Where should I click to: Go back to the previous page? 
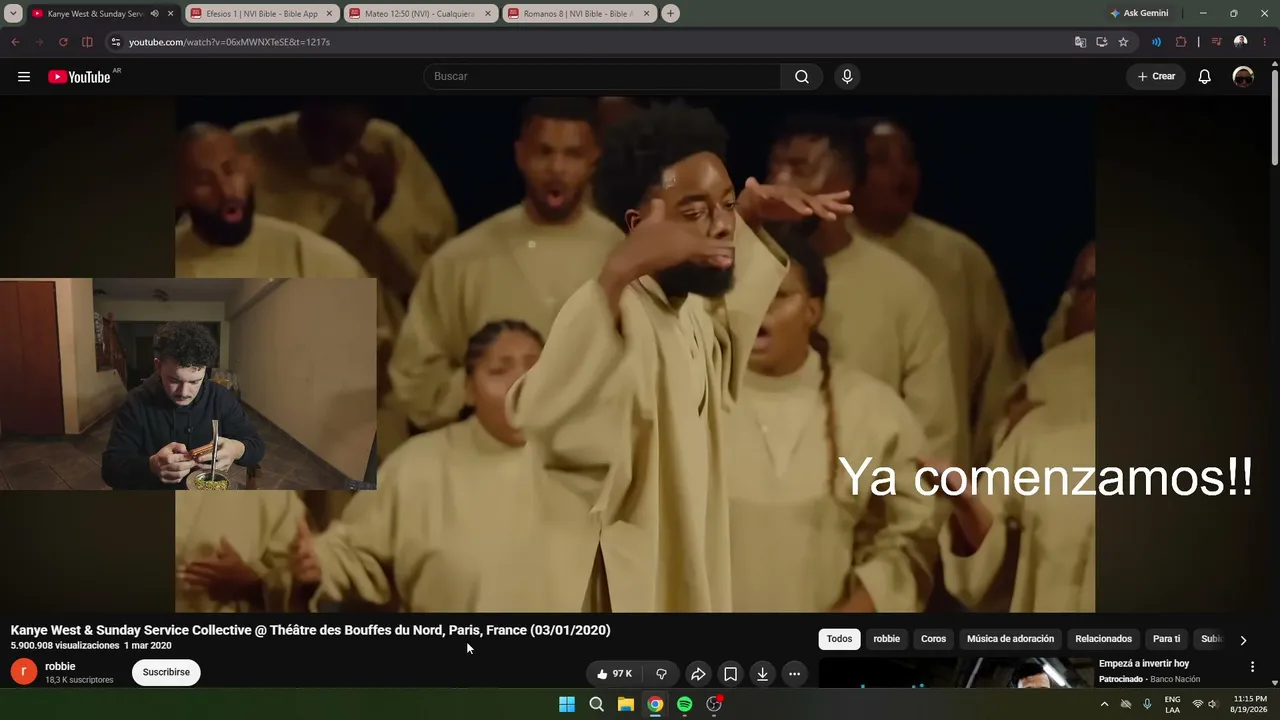tap(15, 42)
